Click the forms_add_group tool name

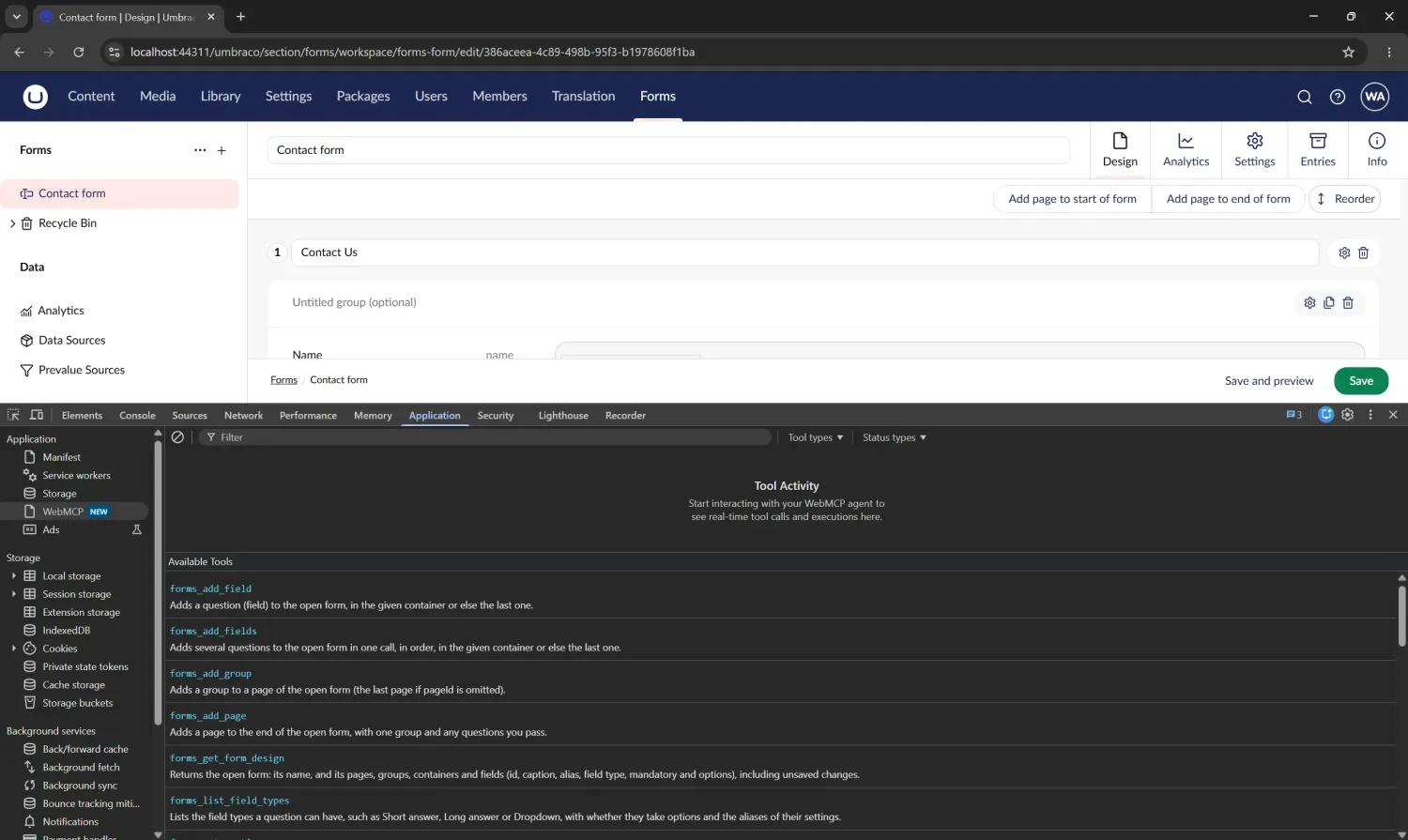[210, 674]
